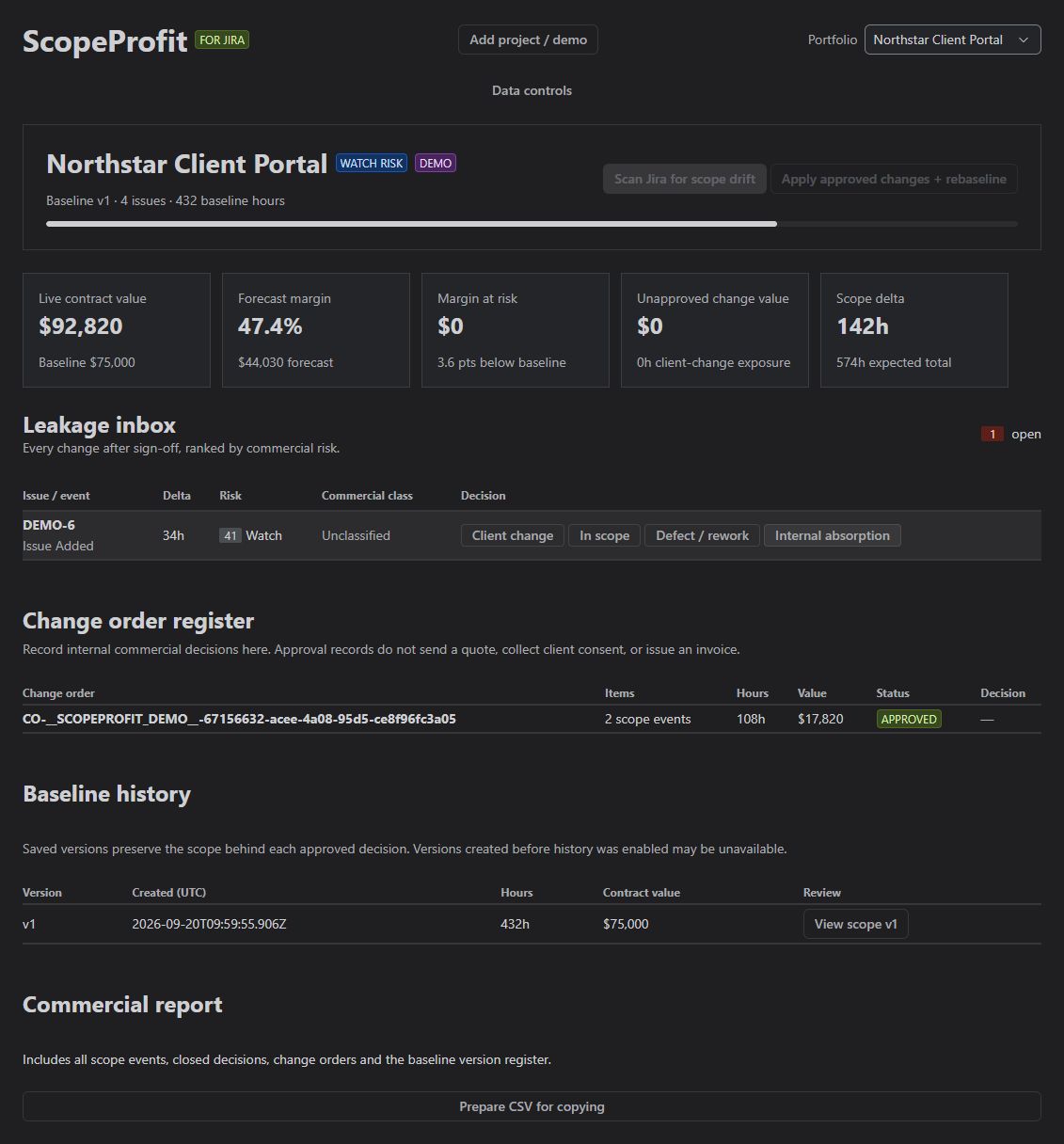Click Add project / demo button
1064x1144 pixels.
528,40
